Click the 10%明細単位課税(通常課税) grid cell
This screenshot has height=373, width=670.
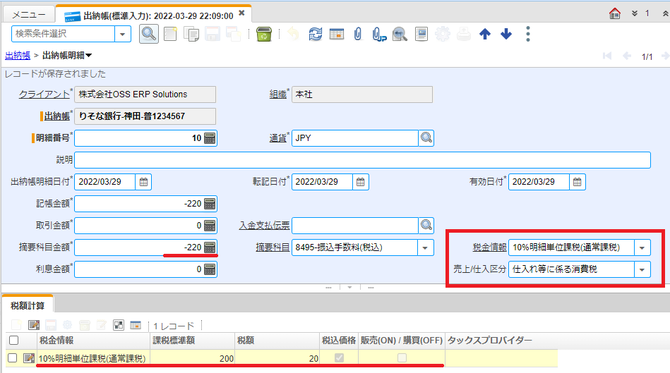(93, 358)
